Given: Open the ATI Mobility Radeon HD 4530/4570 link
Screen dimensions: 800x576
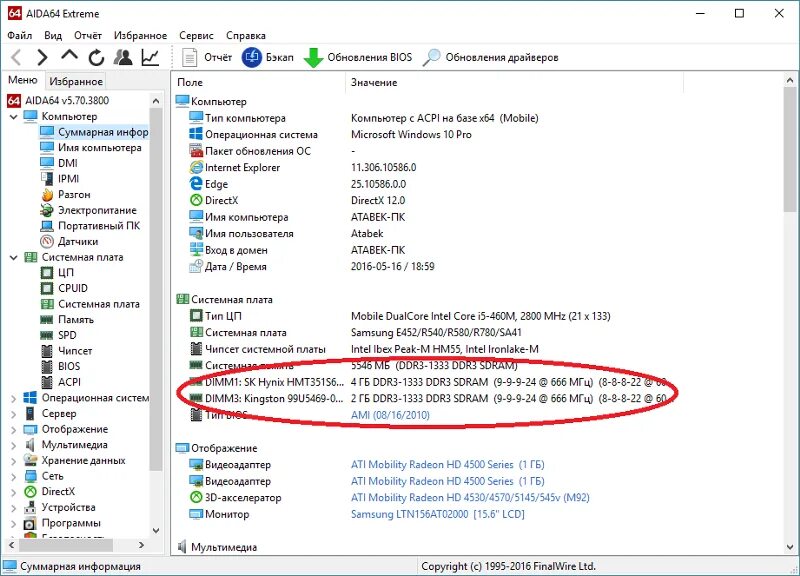Looking at the screenshot, I should pyautogui.click(x=470, y=497).
